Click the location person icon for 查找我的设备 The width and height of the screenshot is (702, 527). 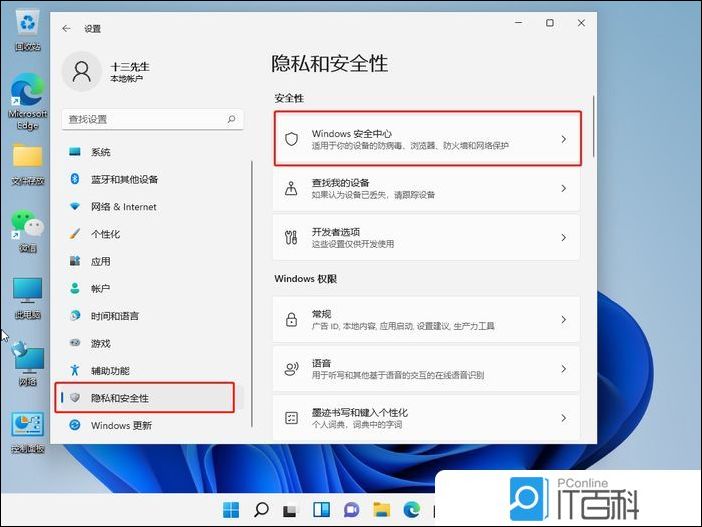(291, 189)
